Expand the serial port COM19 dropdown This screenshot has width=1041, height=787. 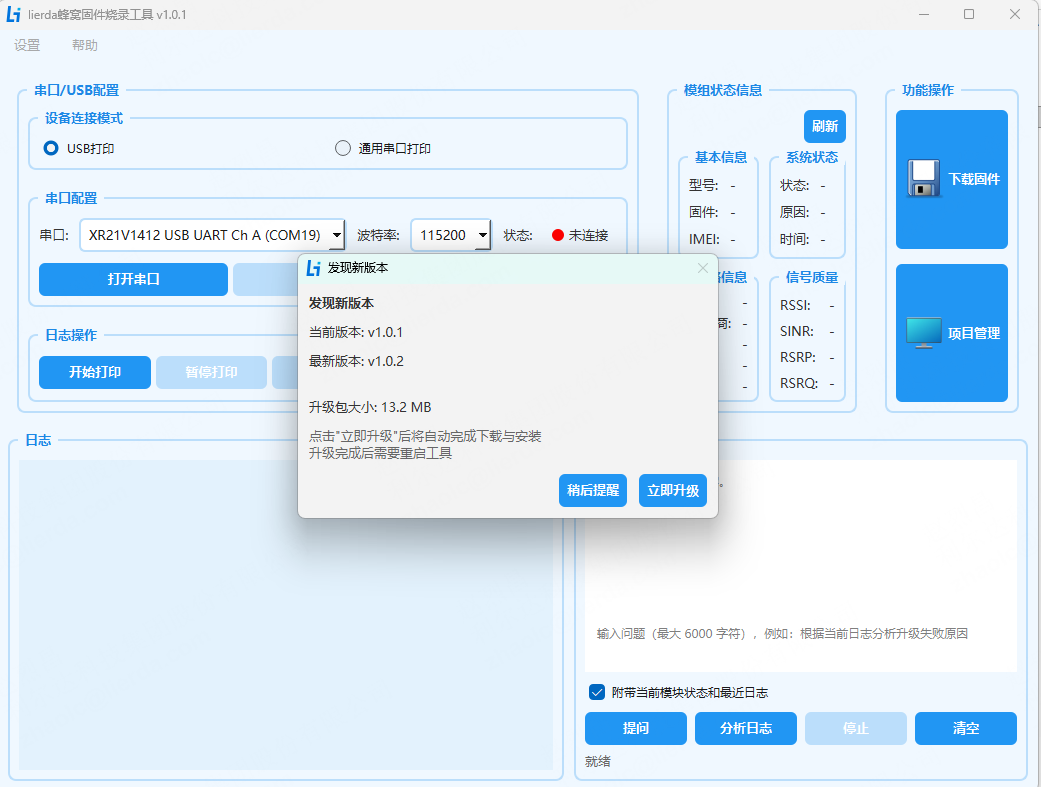[337, 235]
